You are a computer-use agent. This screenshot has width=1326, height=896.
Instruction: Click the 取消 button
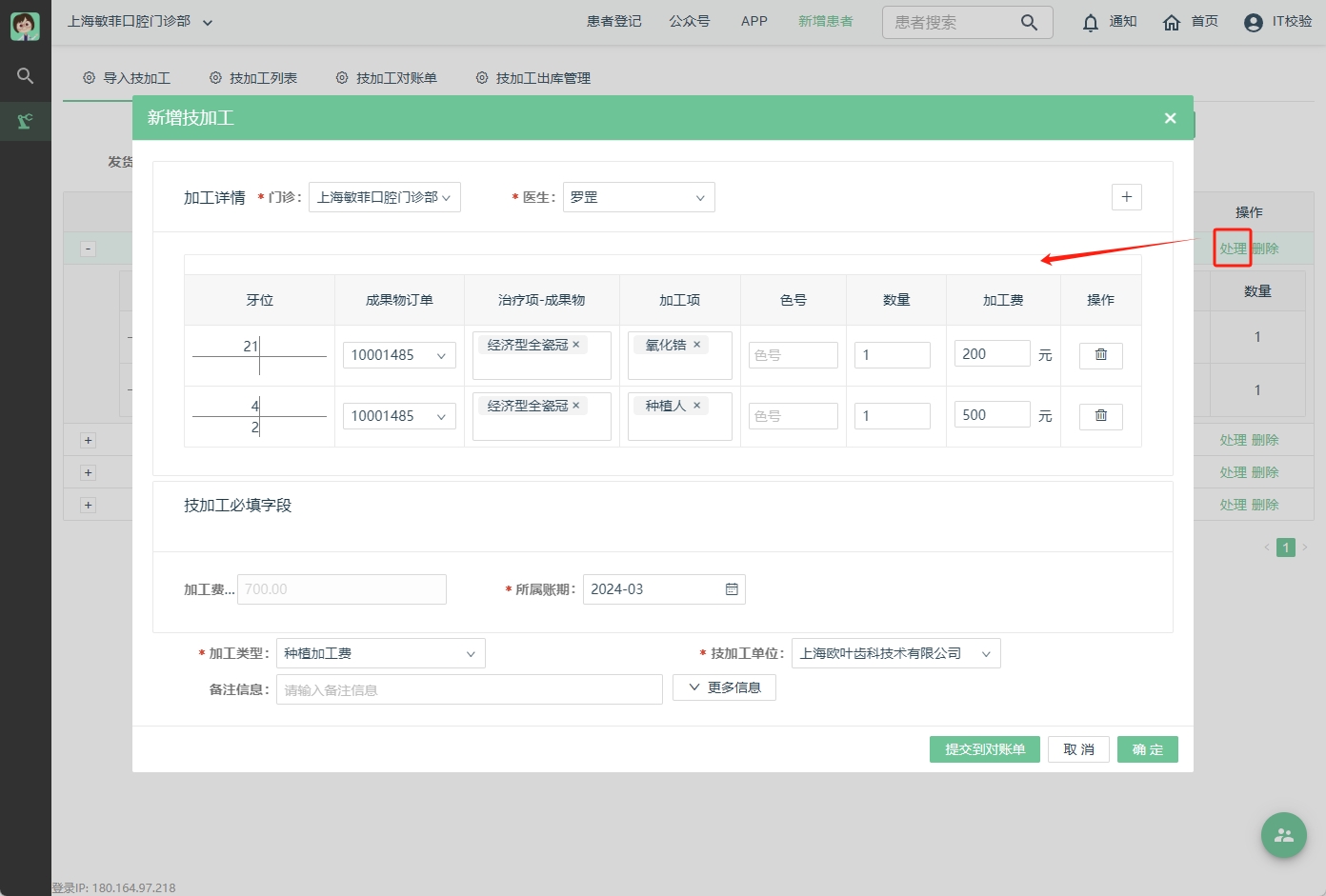1078,749
